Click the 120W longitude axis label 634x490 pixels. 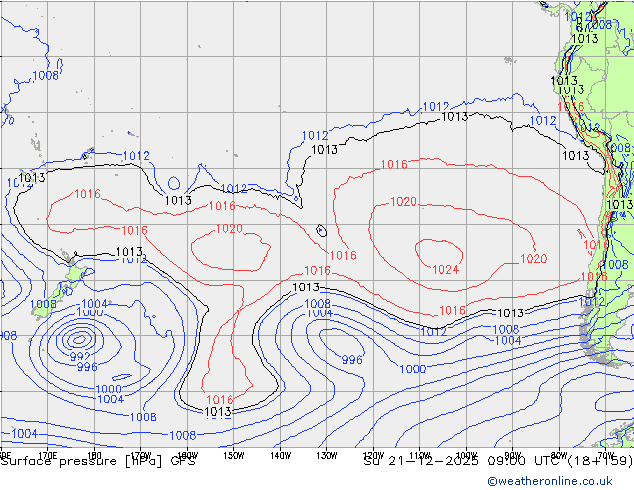[373, 456]
